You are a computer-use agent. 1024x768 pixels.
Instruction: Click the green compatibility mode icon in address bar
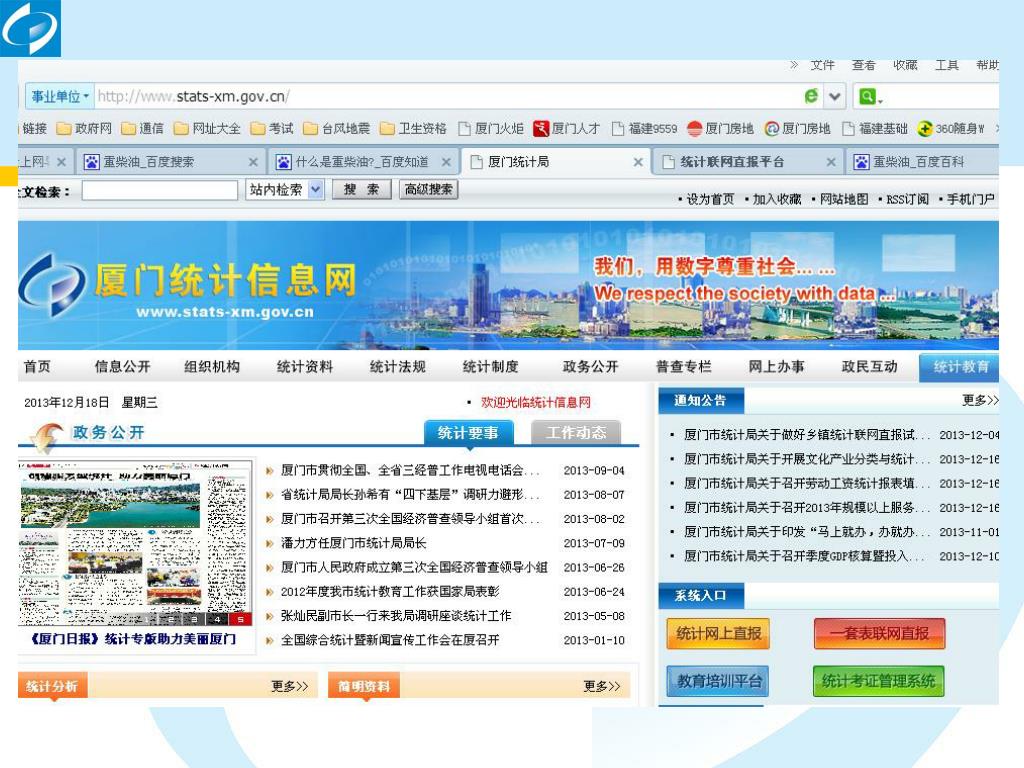[x=811, y=97]
